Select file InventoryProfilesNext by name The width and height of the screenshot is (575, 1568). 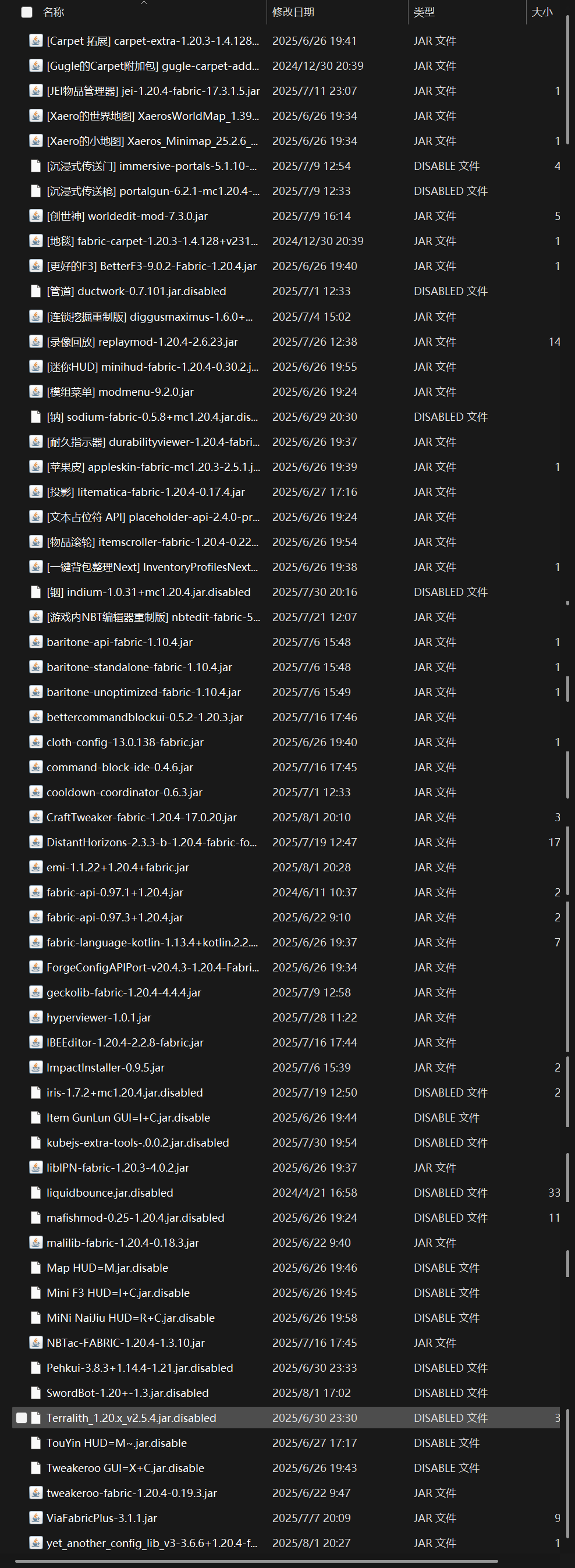(x=152, y=567)
